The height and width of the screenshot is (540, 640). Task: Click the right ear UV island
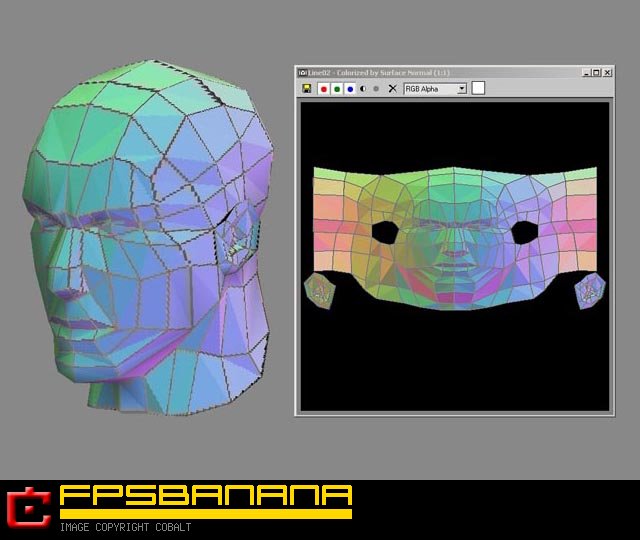click(x=590, y=291)
